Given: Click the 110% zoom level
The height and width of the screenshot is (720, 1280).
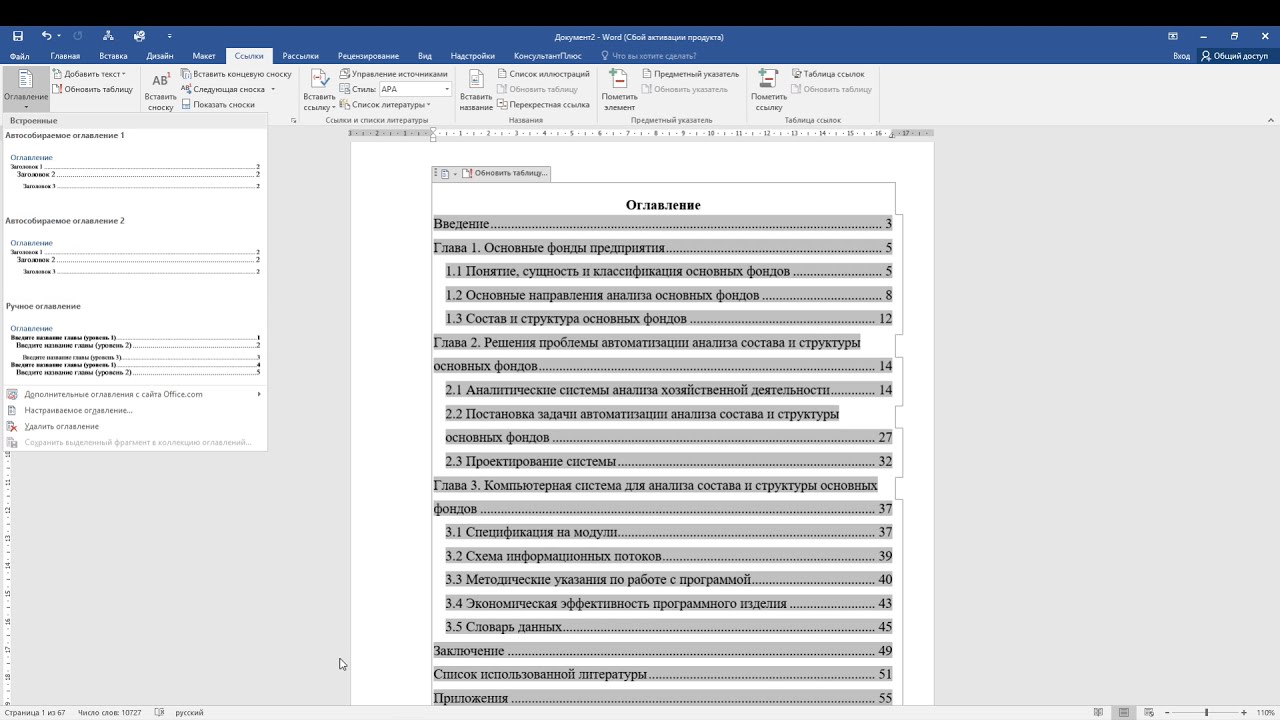Looking at the screenshot, I should pos(1266,712).
